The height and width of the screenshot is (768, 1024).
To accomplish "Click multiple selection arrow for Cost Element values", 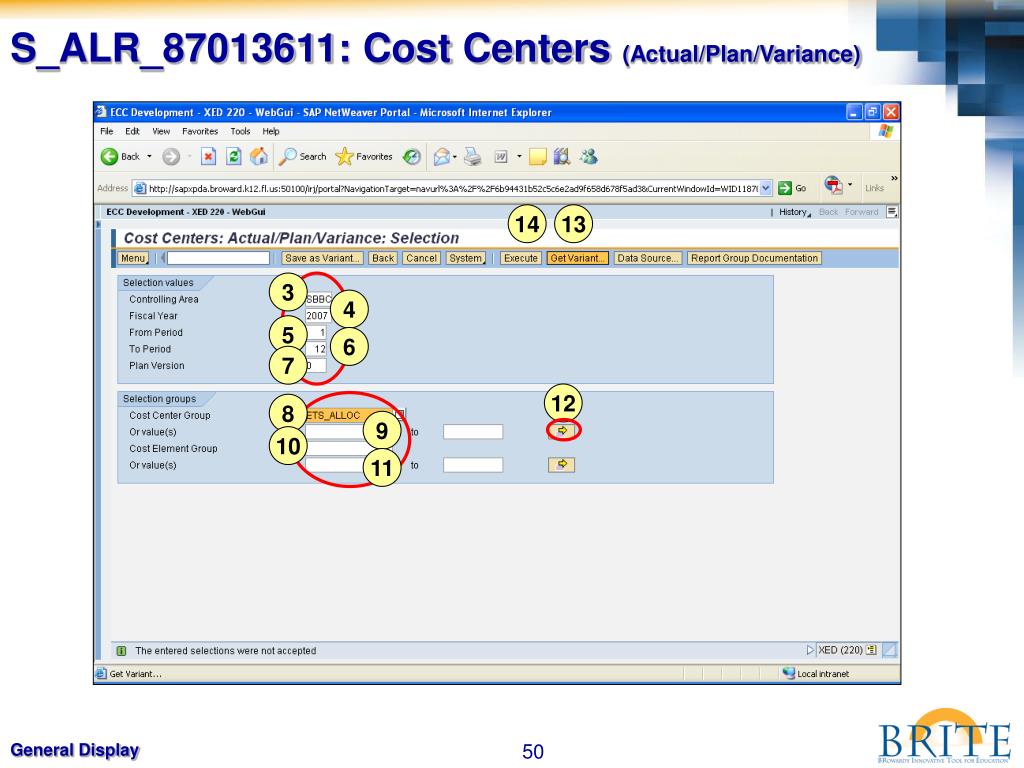I will pos(561,464).
